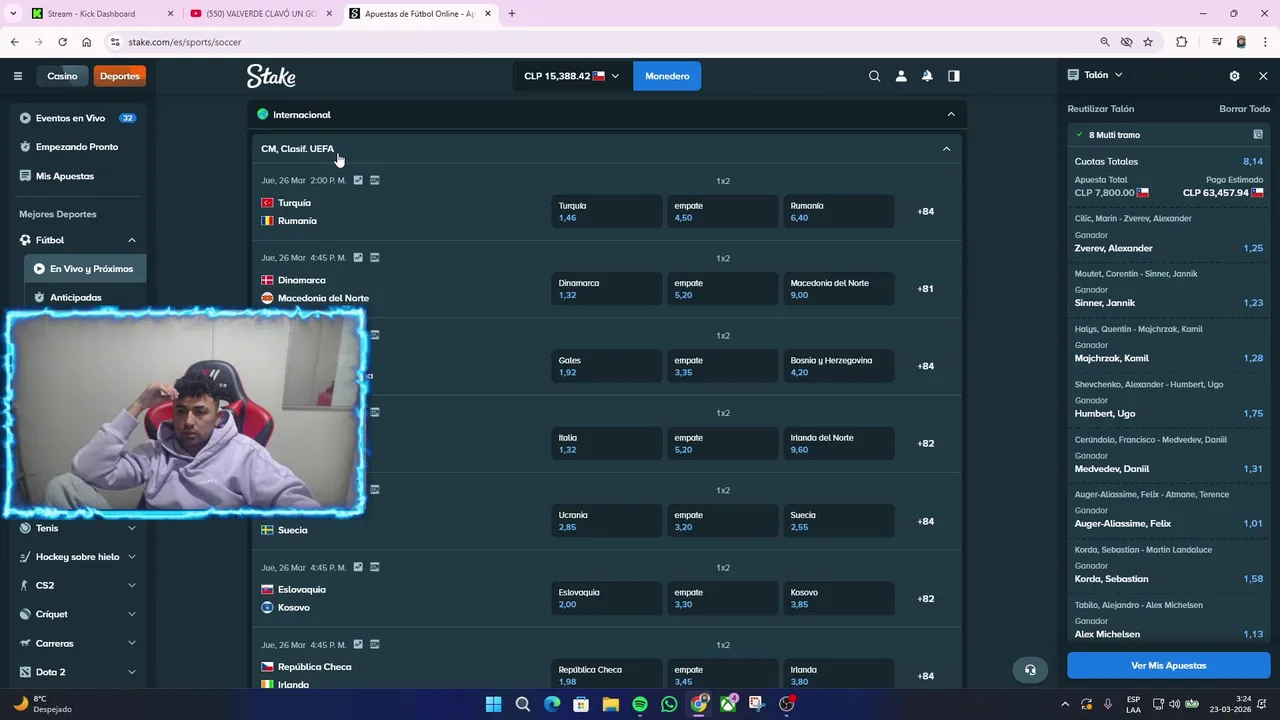Open the notifications bell
This screenshot has width=1280, height=720.
927,76
